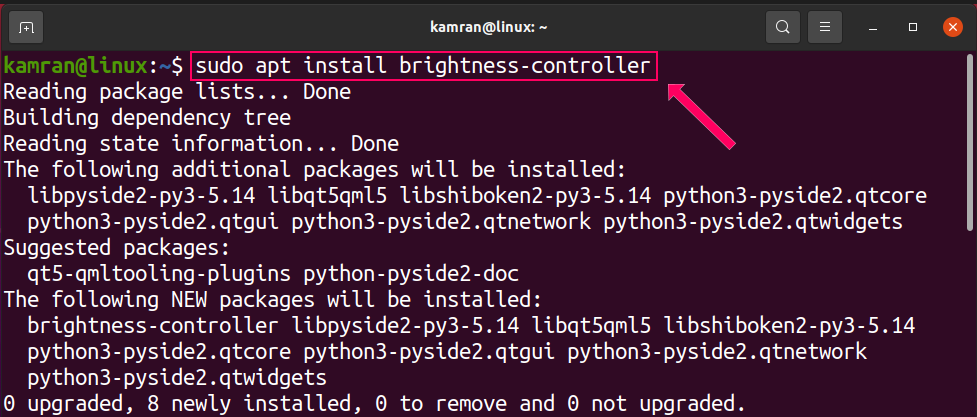
Task: Open the terminal search tool
Action: point(783,26)
